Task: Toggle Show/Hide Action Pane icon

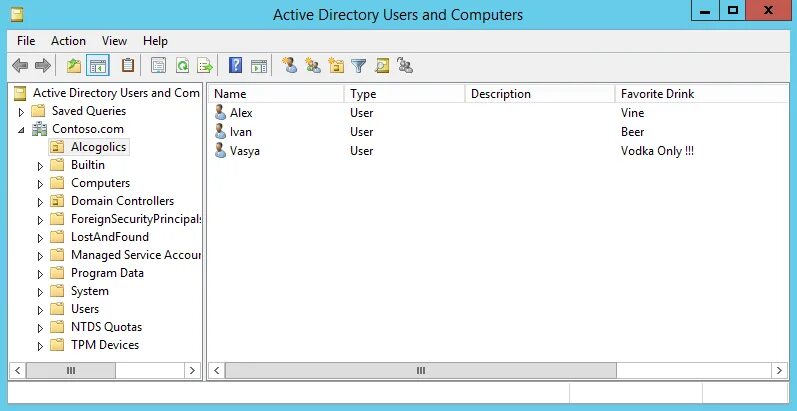Action: click(259, 66)
